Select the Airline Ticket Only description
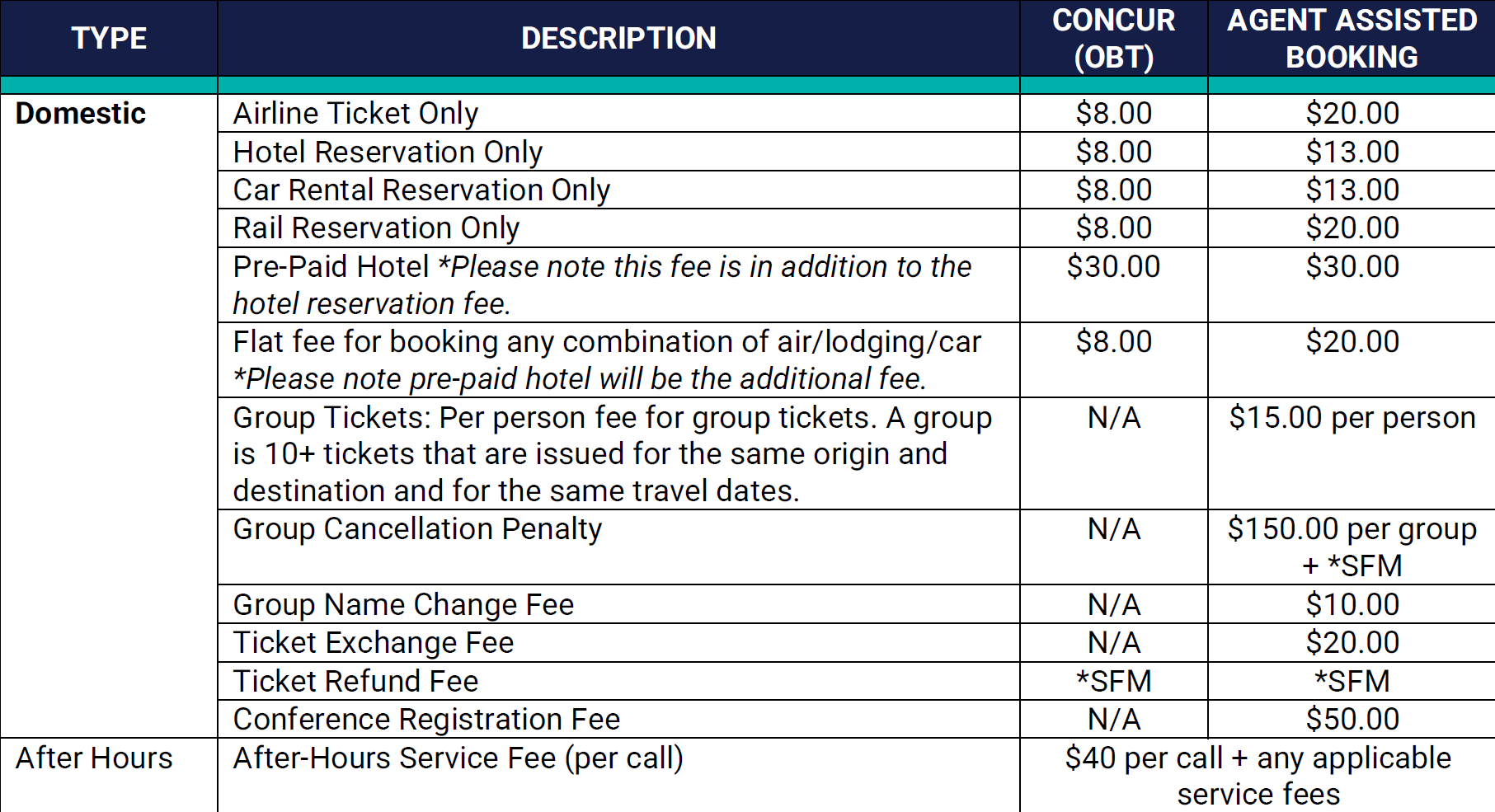Image resolution: width=1495 pixels, height=812 pixels. click(x=355, y=114)
